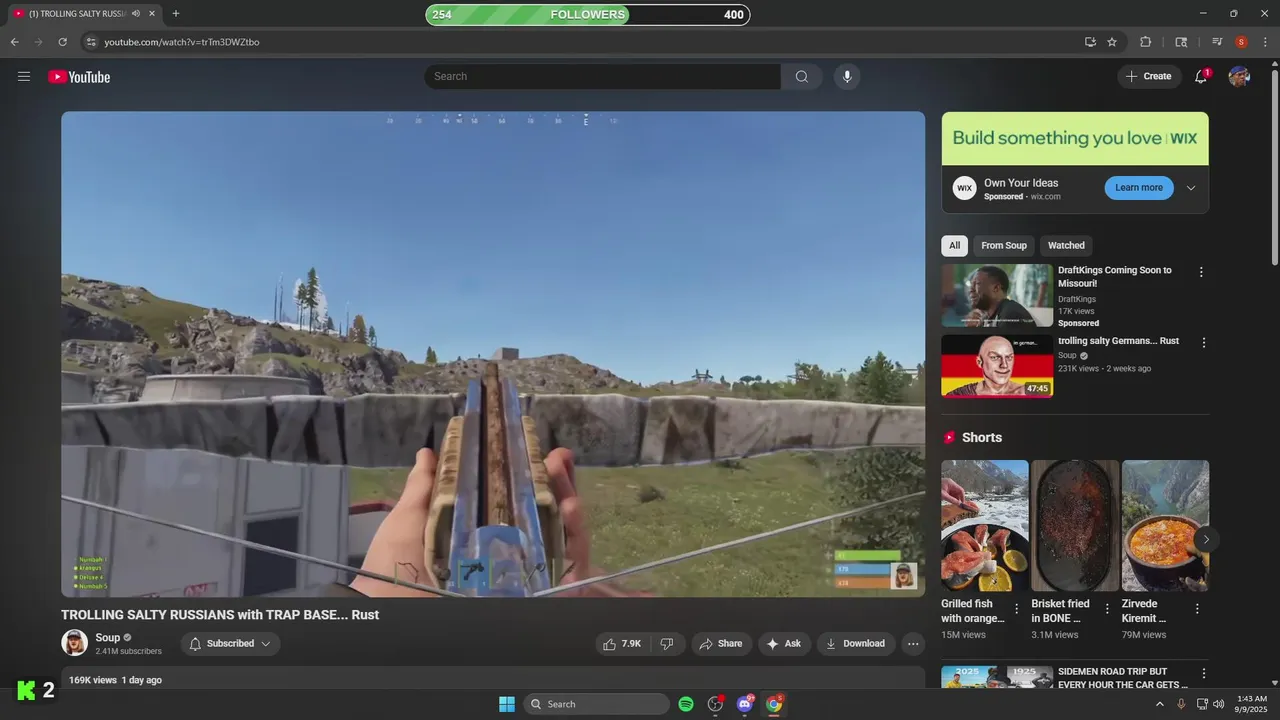The image size is (1280, 720).
Task: Go to the YouTube home logo
Action: click(79, 77)
